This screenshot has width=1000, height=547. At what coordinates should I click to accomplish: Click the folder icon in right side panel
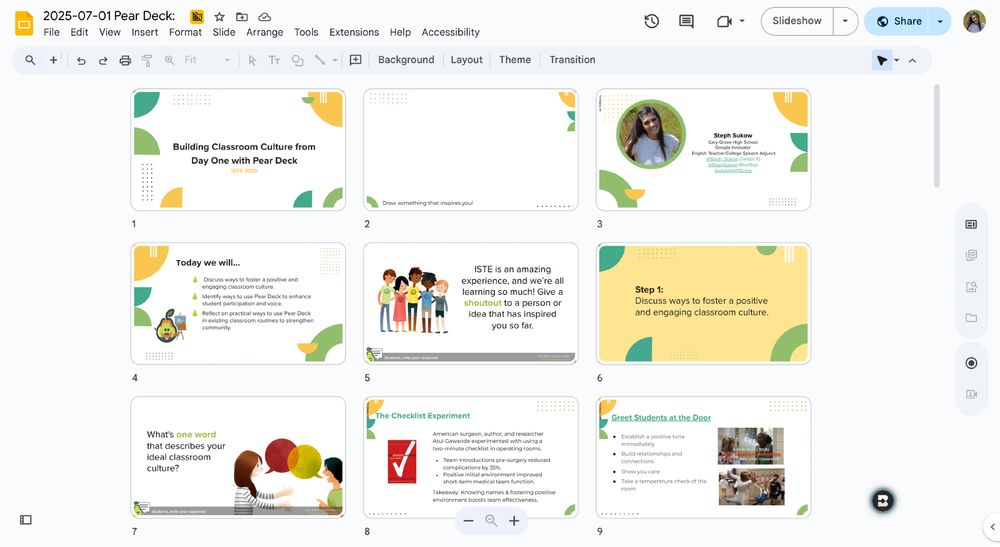(x=971, y=317)
